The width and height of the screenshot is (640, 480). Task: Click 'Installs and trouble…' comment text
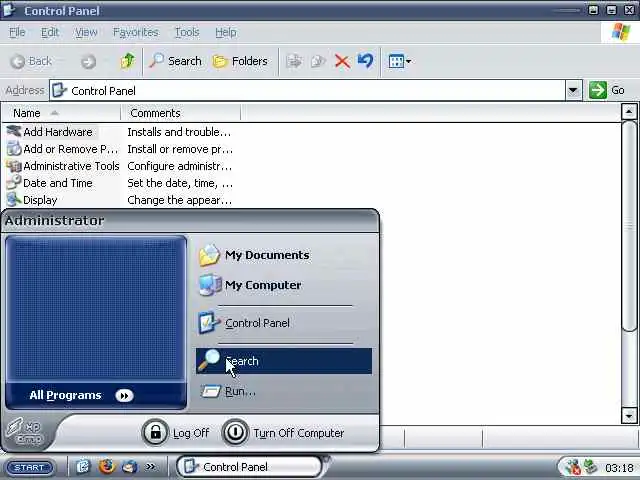(x=179, y=132)
